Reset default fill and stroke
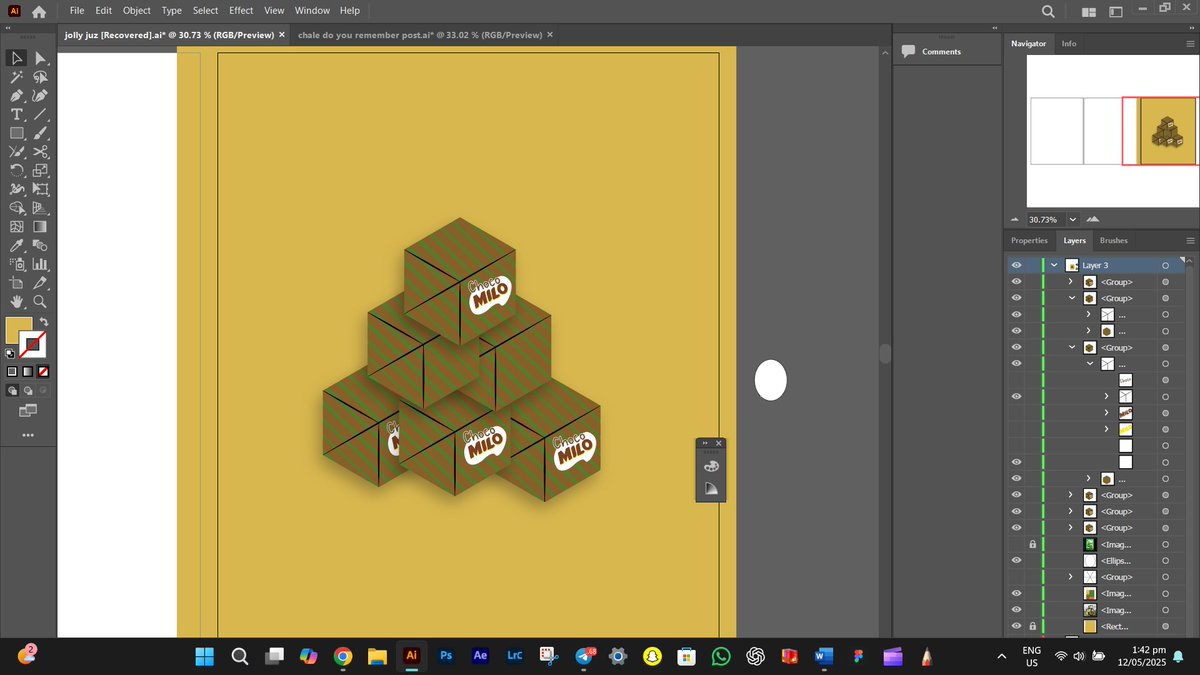 pyautogui.click(x=10, y=352)
